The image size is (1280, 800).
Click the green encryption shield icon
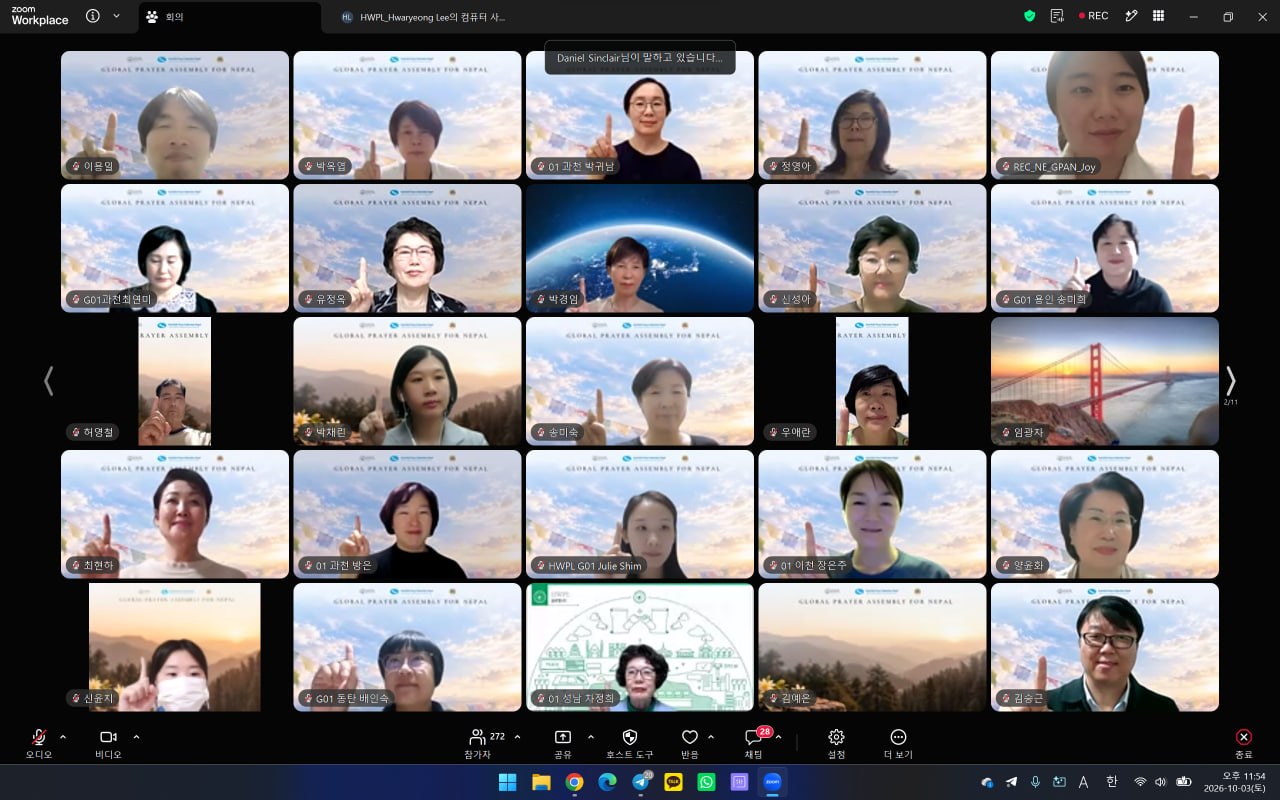pyautogui.click(x=1030, y=16)
